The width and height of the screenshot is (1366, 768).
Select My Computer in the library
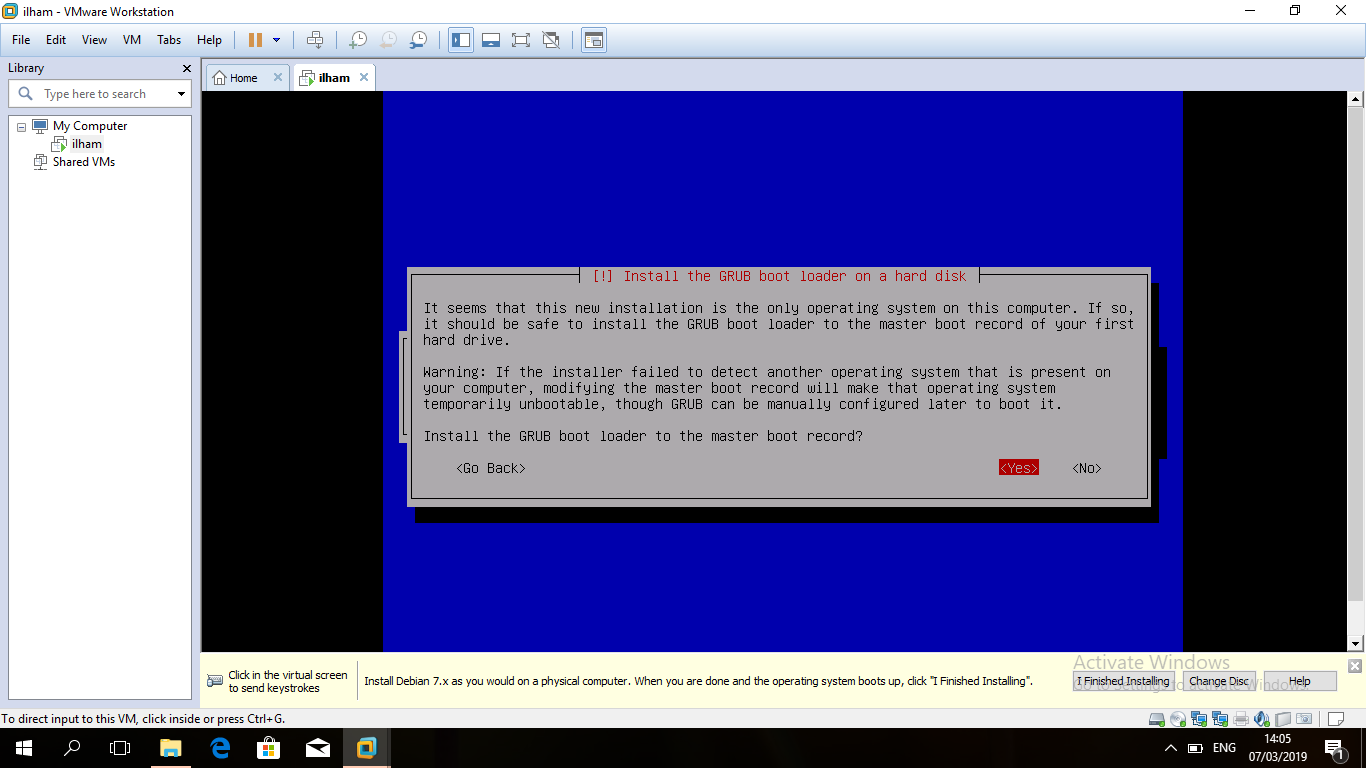[x=90, y=126]
